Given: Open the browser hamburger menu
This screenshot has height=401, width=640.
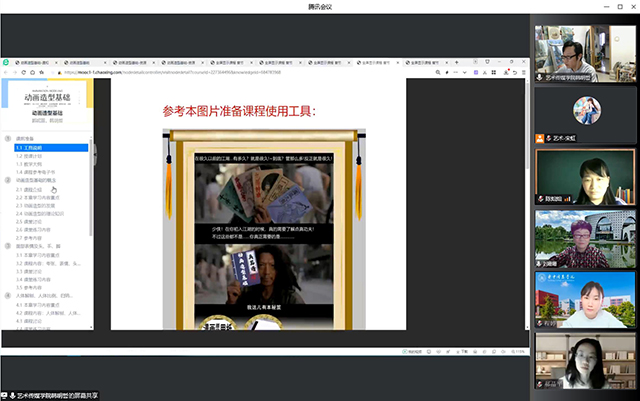Looking at the screenshot, I should 524,72.
